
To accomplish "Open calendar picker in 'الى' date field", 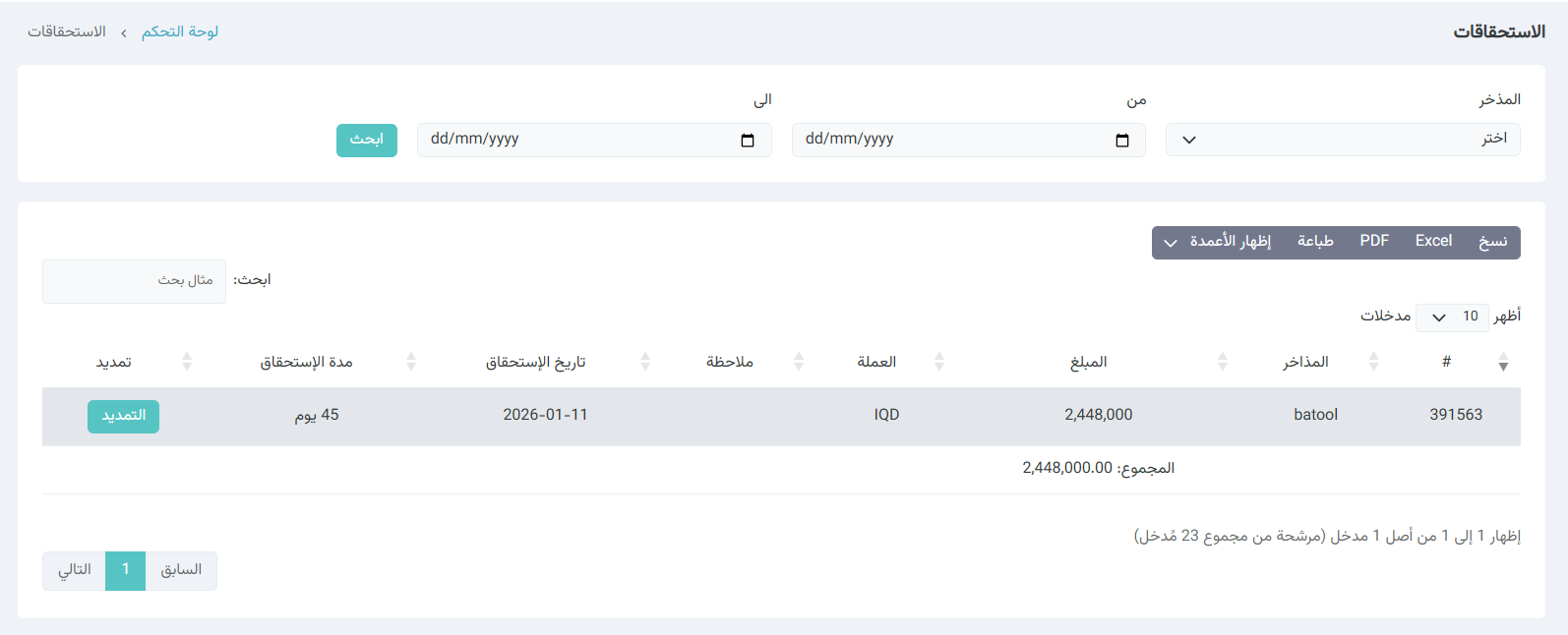I will click(x=748, y=141).
